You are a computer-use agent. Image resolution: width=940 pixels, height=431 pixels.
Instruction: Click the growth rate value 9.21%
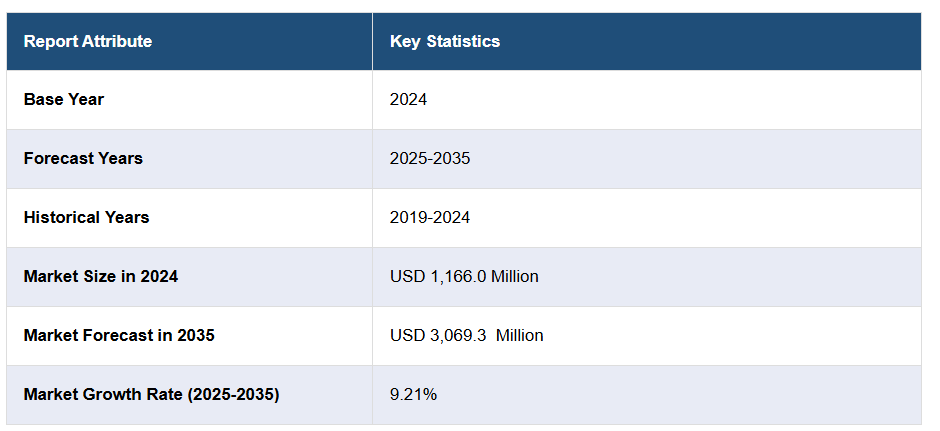click(413, 394)
